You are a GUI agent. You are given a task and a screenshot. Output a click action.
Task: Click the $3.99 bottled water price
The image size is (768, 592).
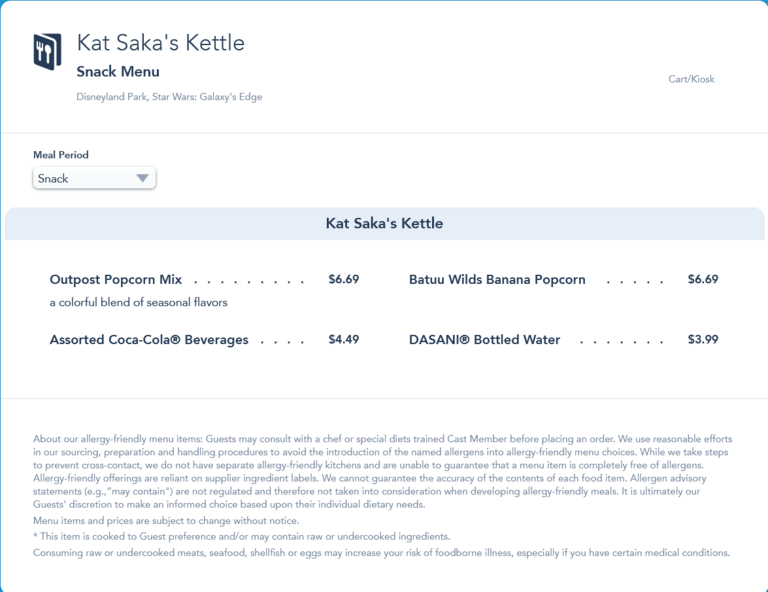[703, 340]
